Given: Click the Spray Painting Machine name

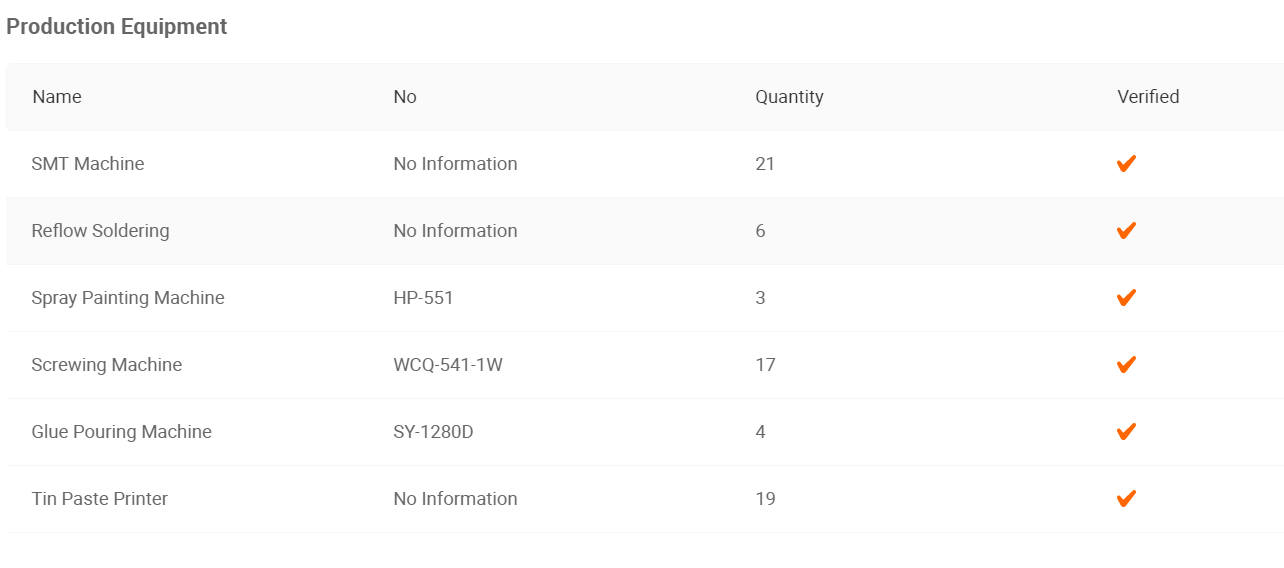Looking at the screenshot, I should pos(128,298).
